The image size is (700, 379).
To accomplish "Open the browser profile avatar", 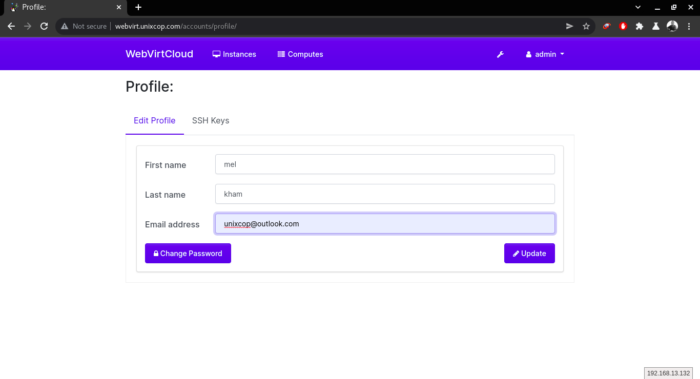I will coord(672,26).
